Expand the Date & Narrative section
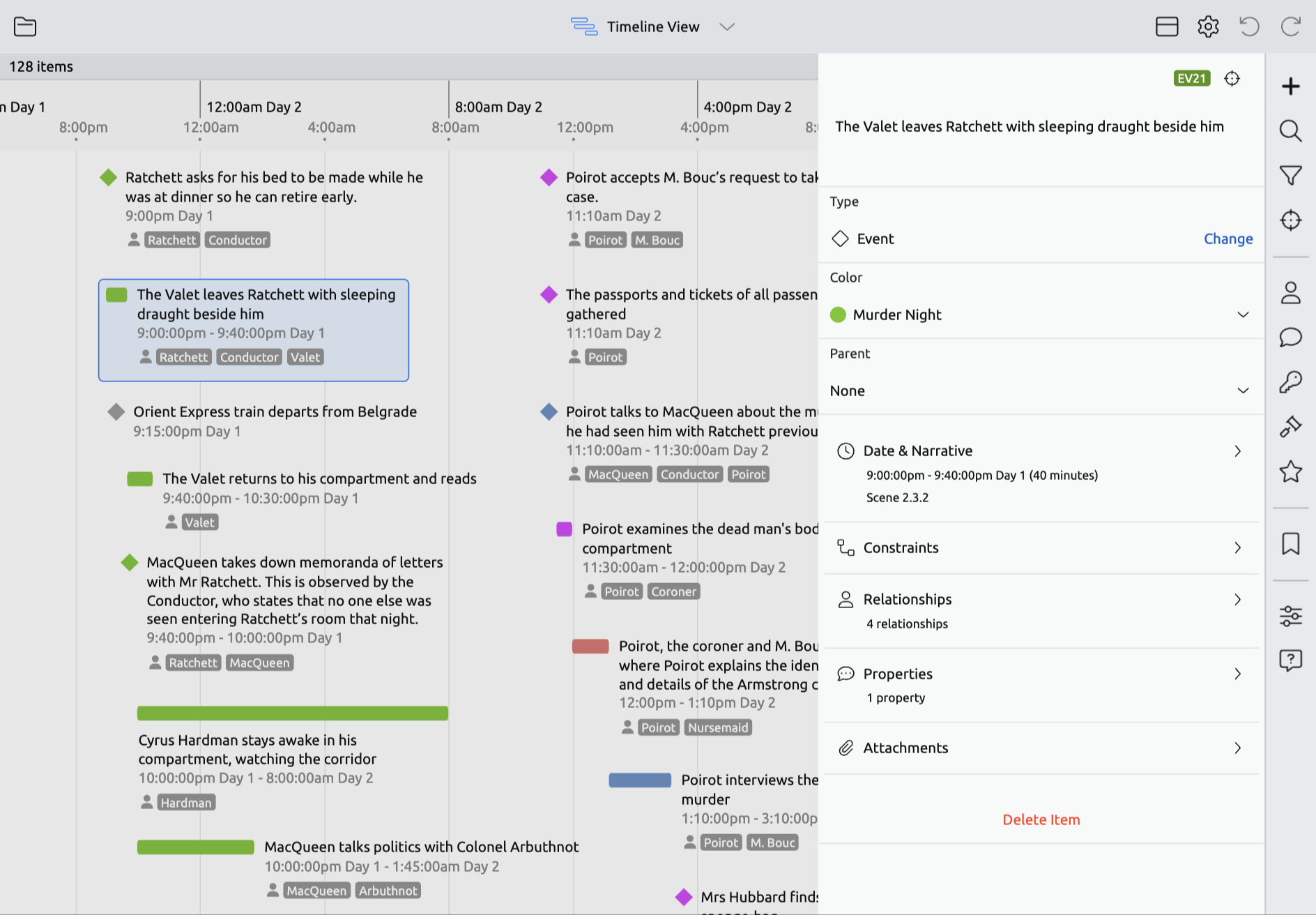The height and width of the screenshot is (915, 1316). coord(1041,473)
